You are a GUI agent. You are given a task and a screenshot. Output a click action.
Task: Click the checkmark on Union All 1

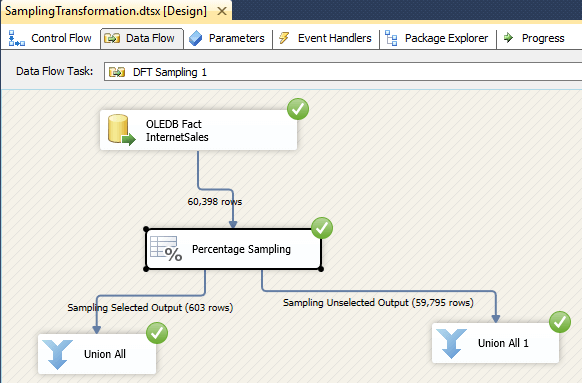[x=560, y=322]
